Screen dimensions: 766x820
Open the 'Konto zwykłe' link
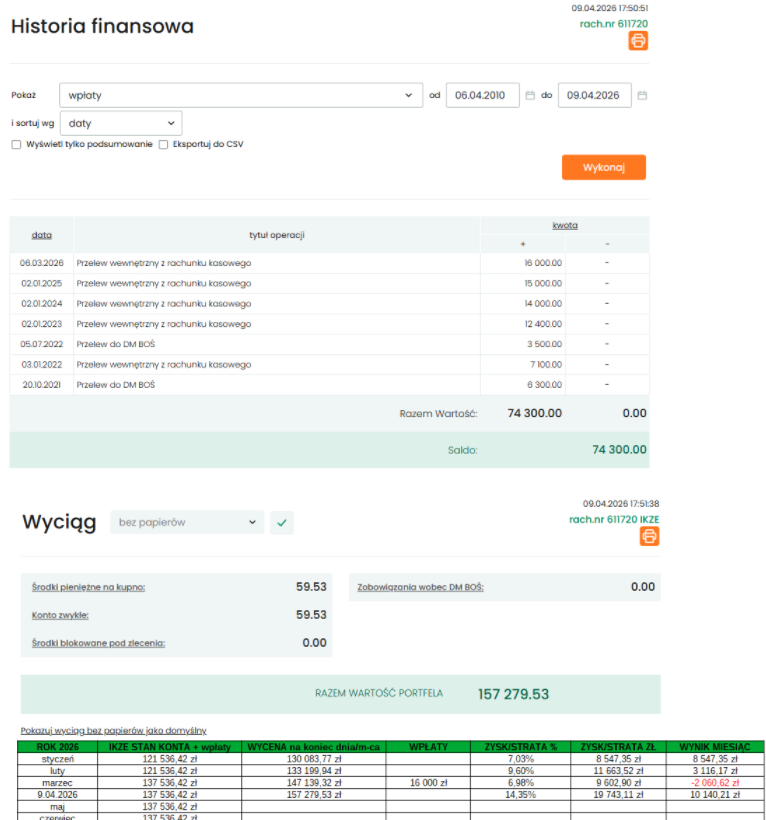(60, 615)
